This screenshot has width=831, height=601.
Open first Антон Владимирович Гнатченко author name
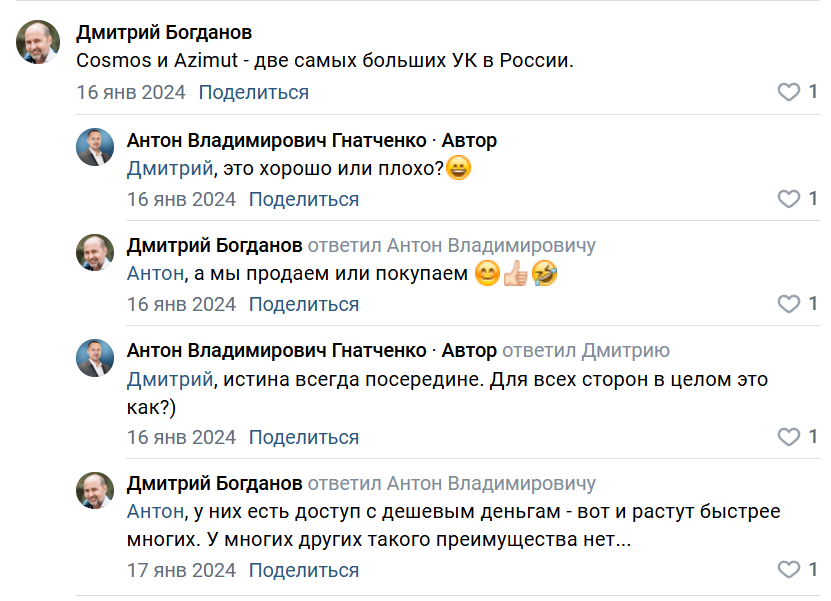[276, 140]
